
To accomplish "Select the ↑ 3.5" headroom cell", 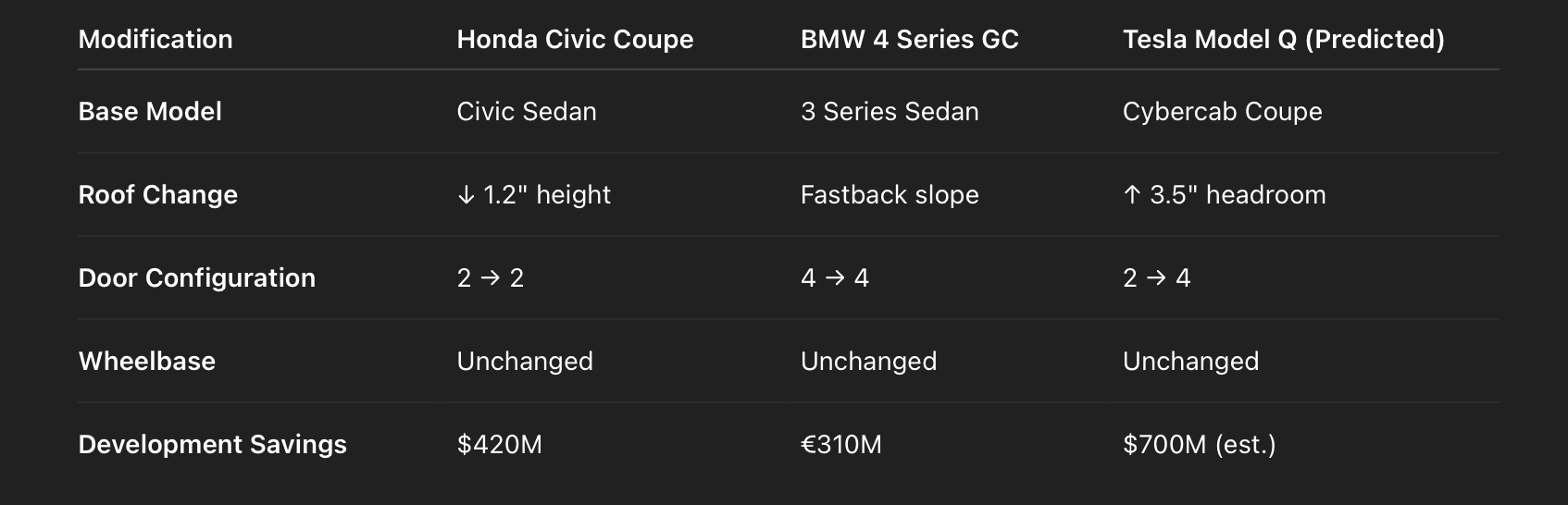I will [1224, 194].
